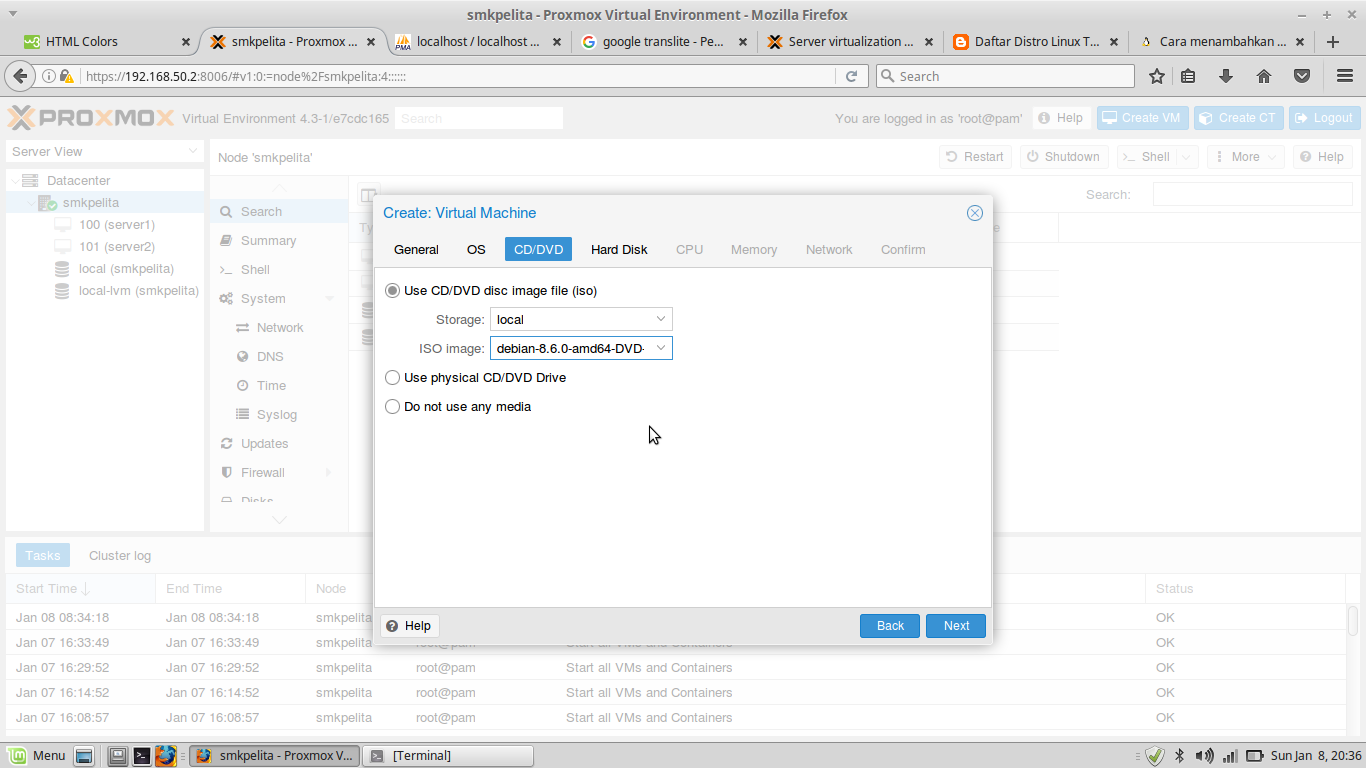
Task: Open the Linux Mint Menu button
Action: point(36,755)
